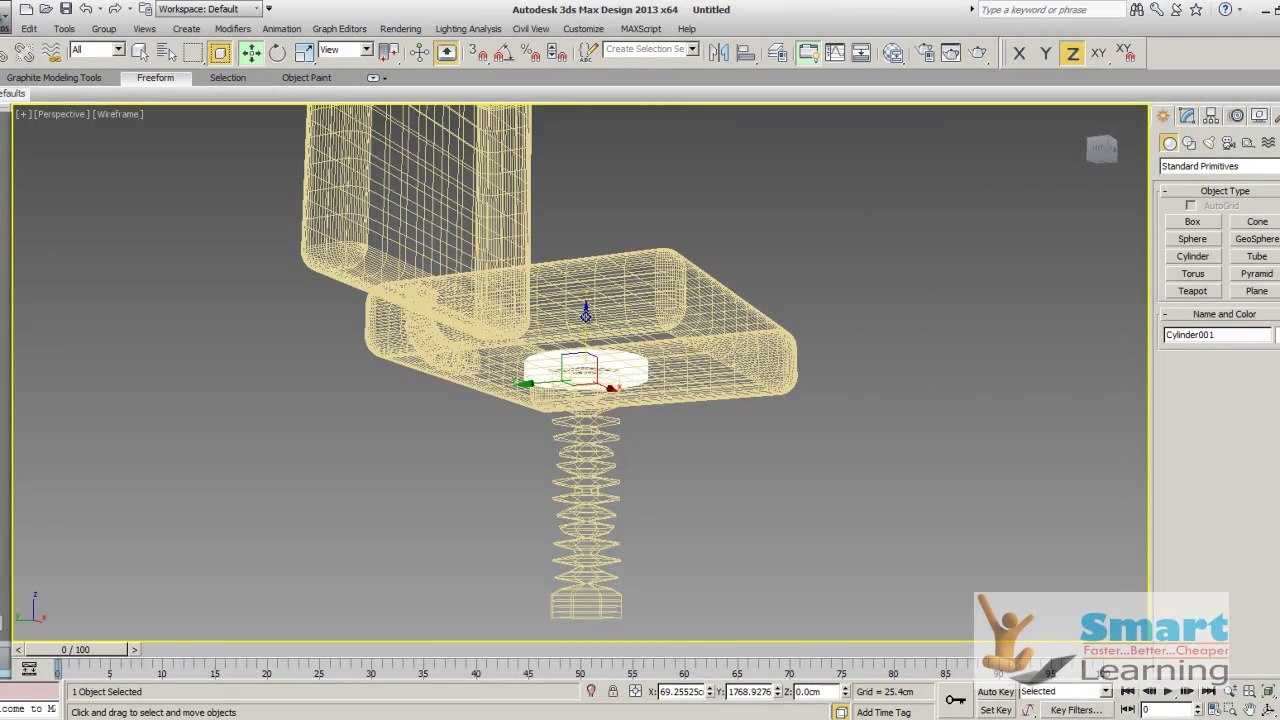Viewport: 1280px width, 720px height.
Task: Click the Teapot button
Action: pos(1192,291)
